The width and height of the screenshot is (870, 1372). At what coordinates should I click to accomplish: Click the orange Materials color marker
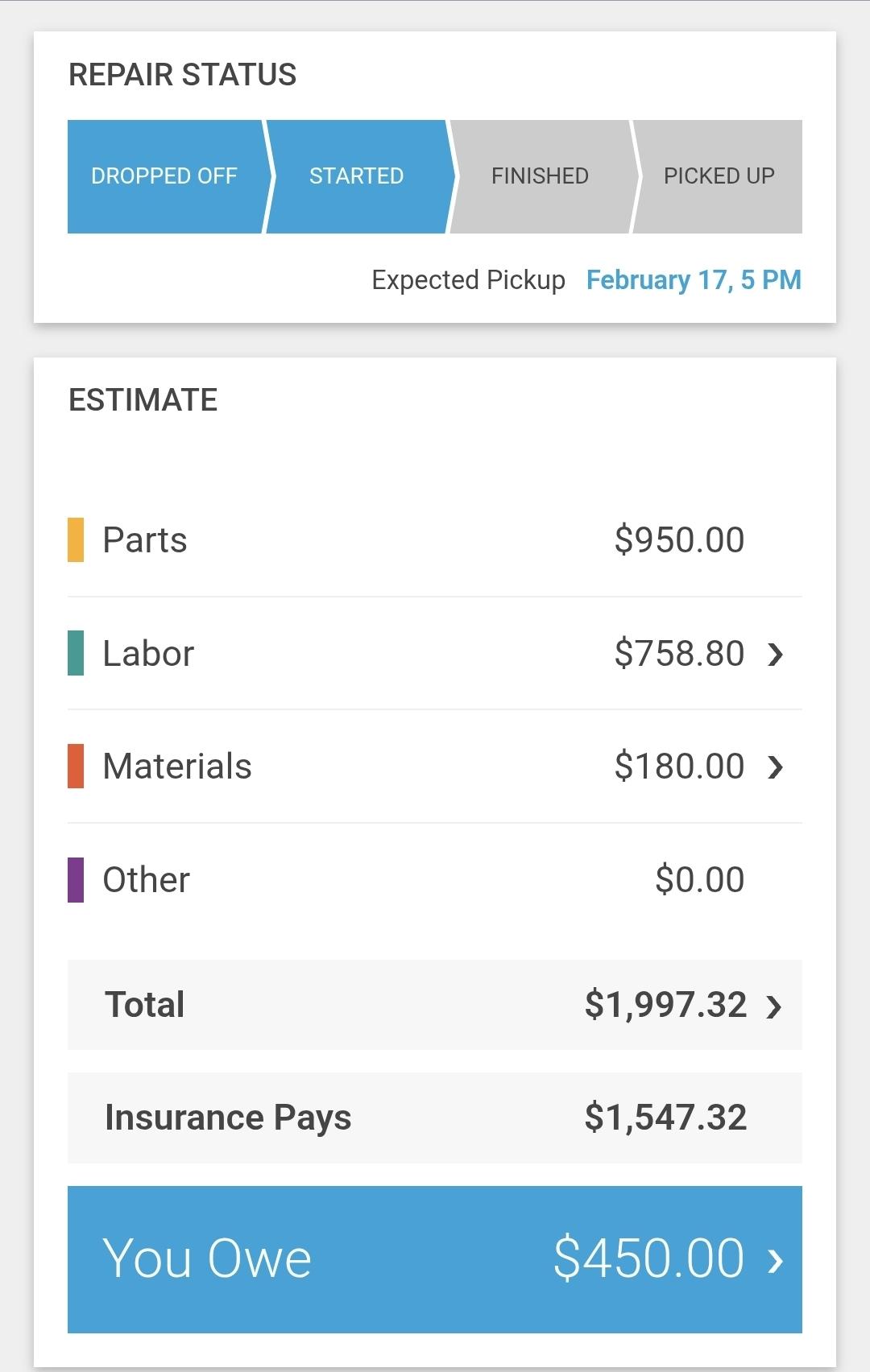tap(76, 767)
